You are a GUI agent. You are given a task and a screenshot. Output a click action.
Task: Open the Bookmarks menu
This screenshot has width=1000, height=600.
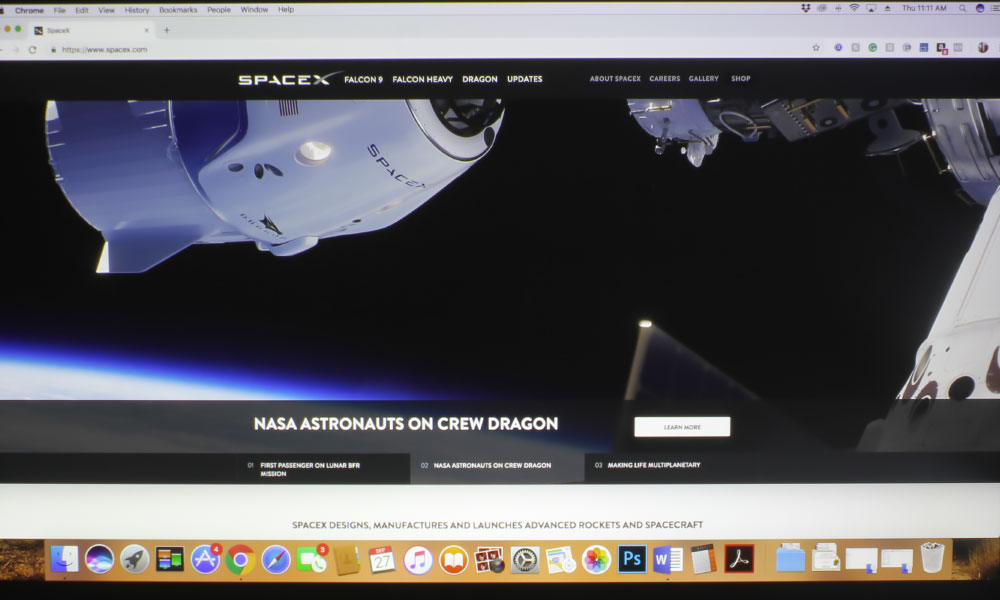pos(178,10)
